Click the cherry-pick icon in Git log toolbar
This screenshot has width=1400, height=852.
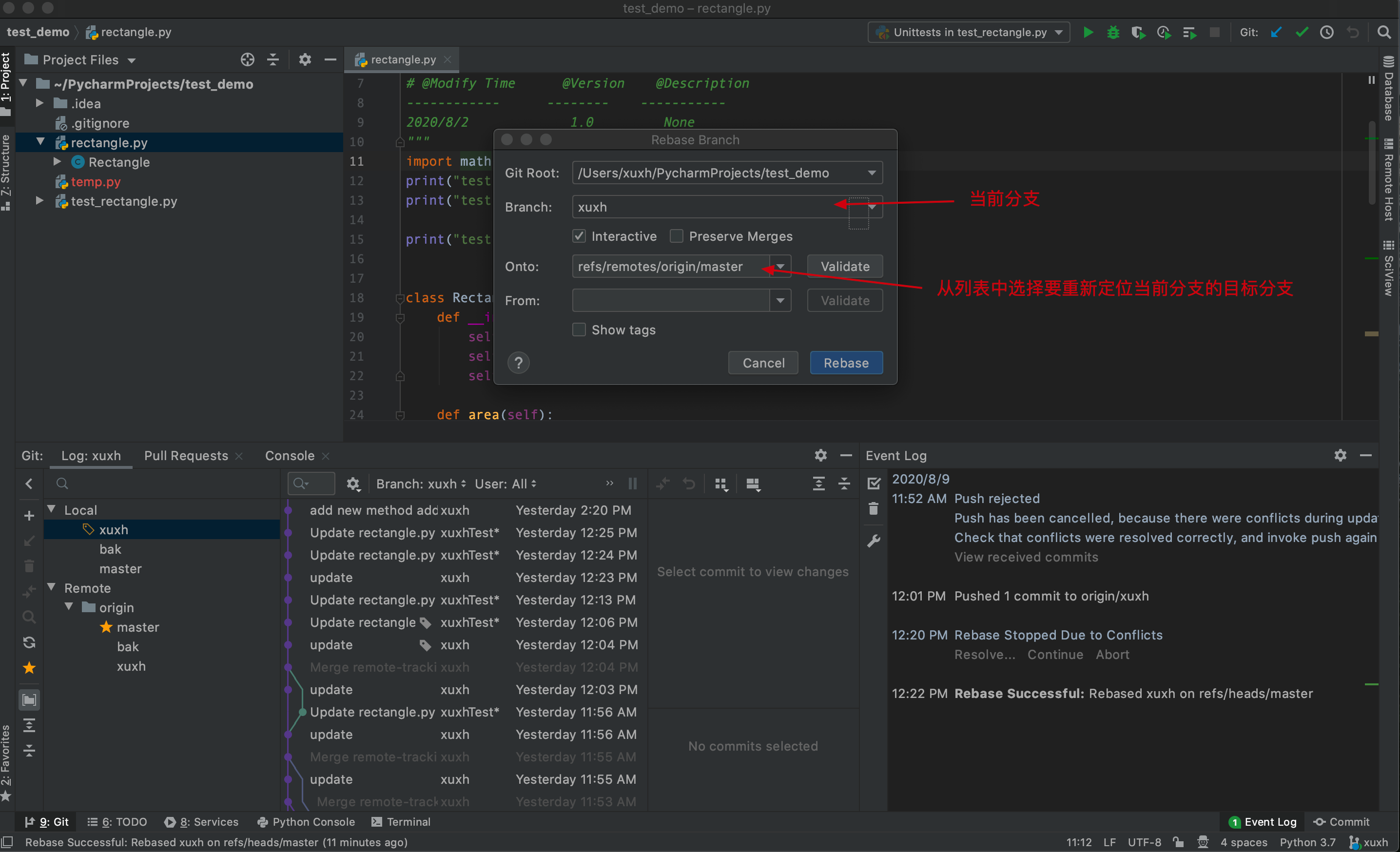click(662, 484)
